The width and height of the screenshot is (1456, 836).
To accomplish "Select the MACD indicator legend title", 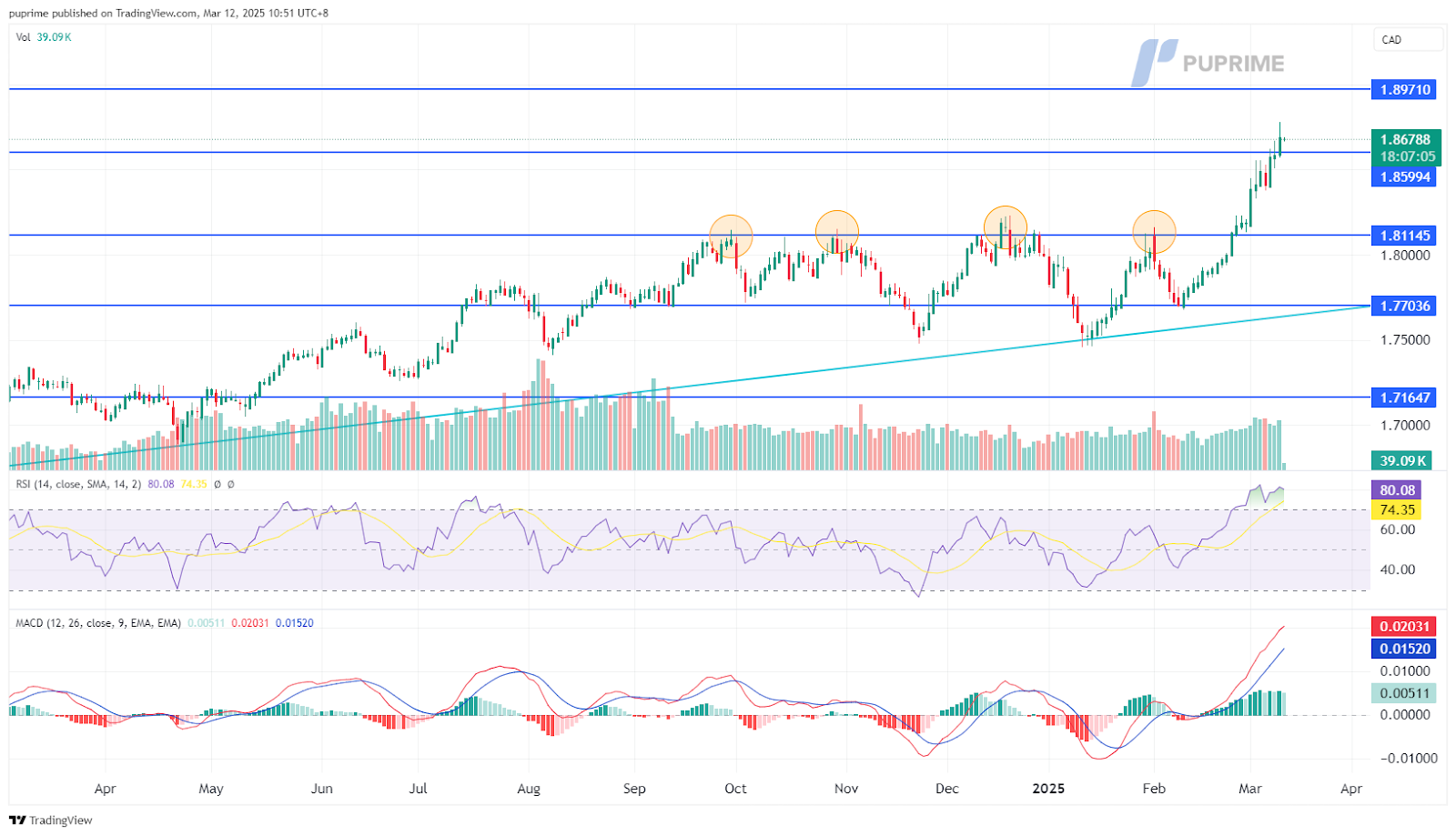I will tap(98, 623).
